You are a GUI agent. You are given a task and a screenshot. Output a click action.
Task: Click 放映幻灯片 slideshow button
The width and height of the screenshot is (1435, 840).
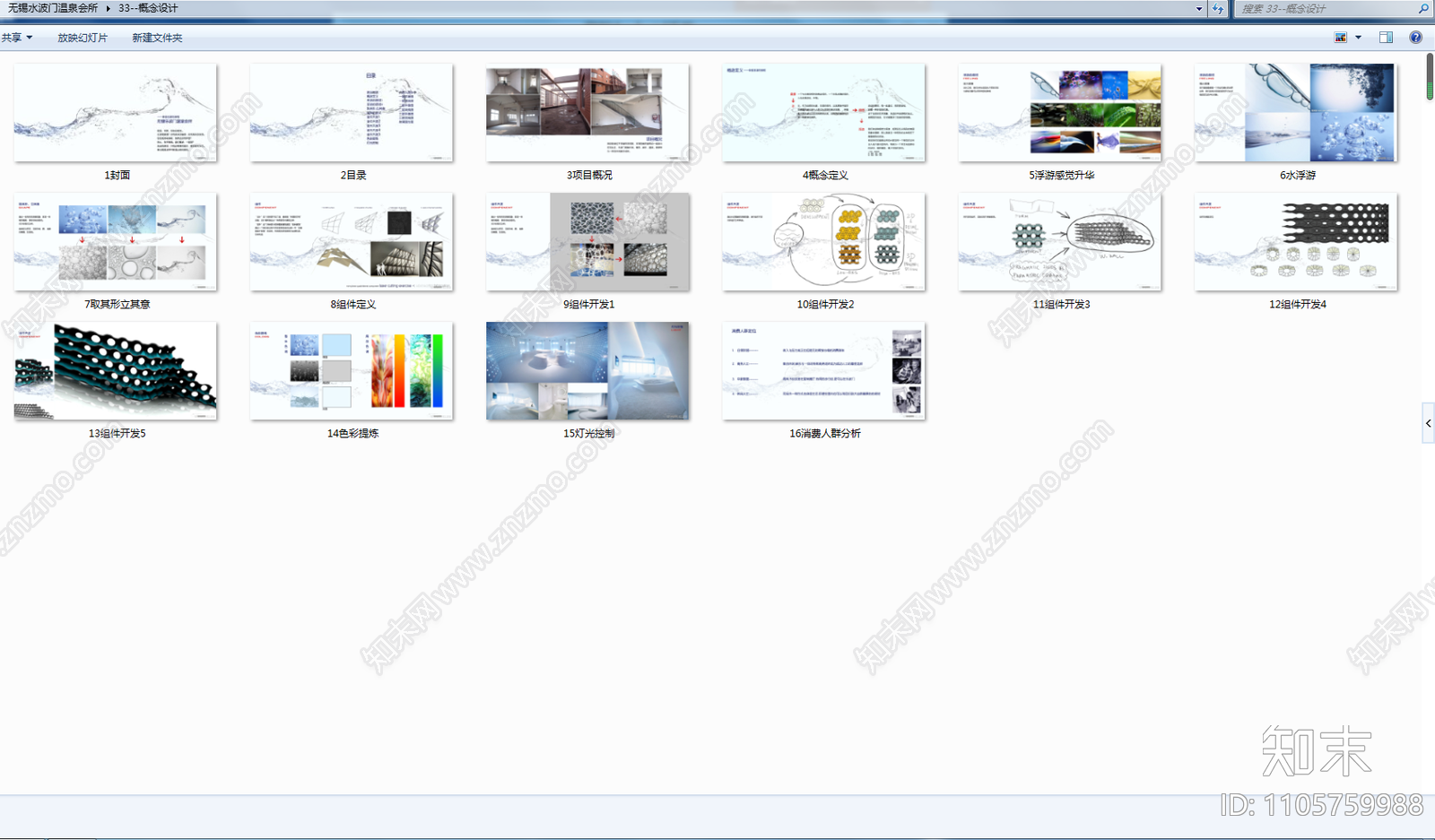click(83, 38)
